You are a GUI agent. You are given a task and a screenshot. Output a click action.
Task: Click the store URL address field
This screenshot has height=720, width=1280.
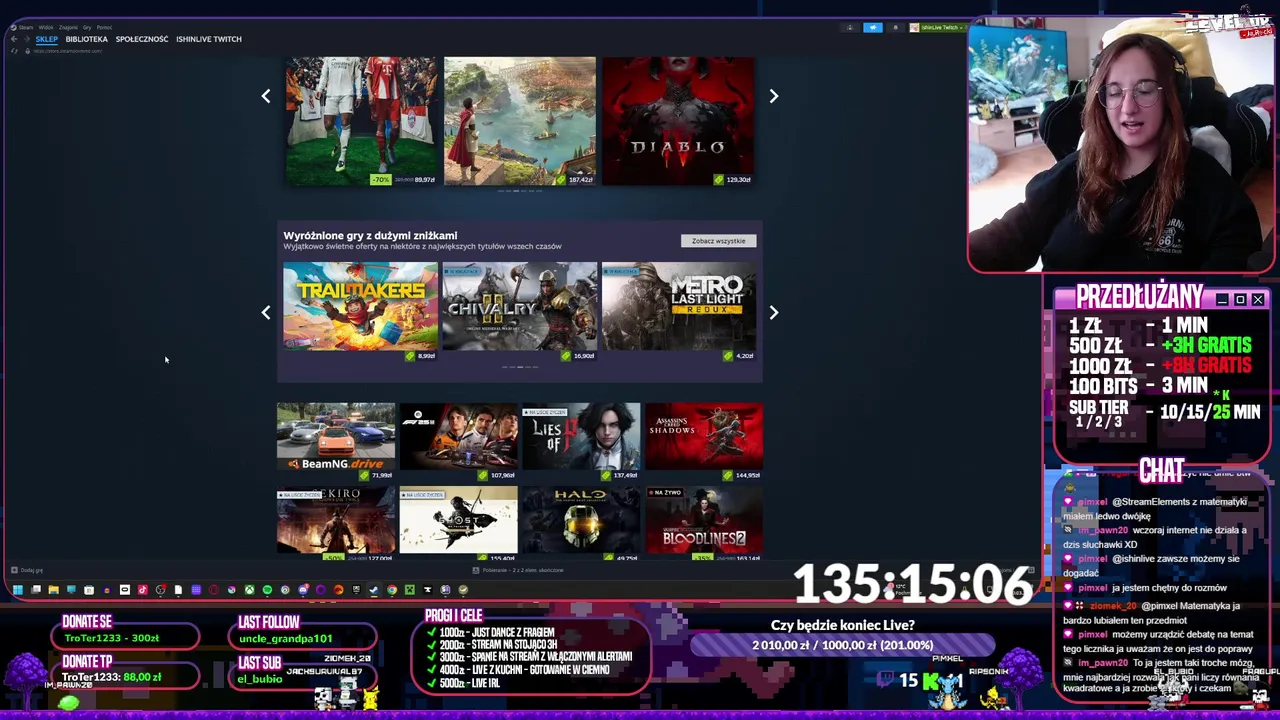[67, 51]
